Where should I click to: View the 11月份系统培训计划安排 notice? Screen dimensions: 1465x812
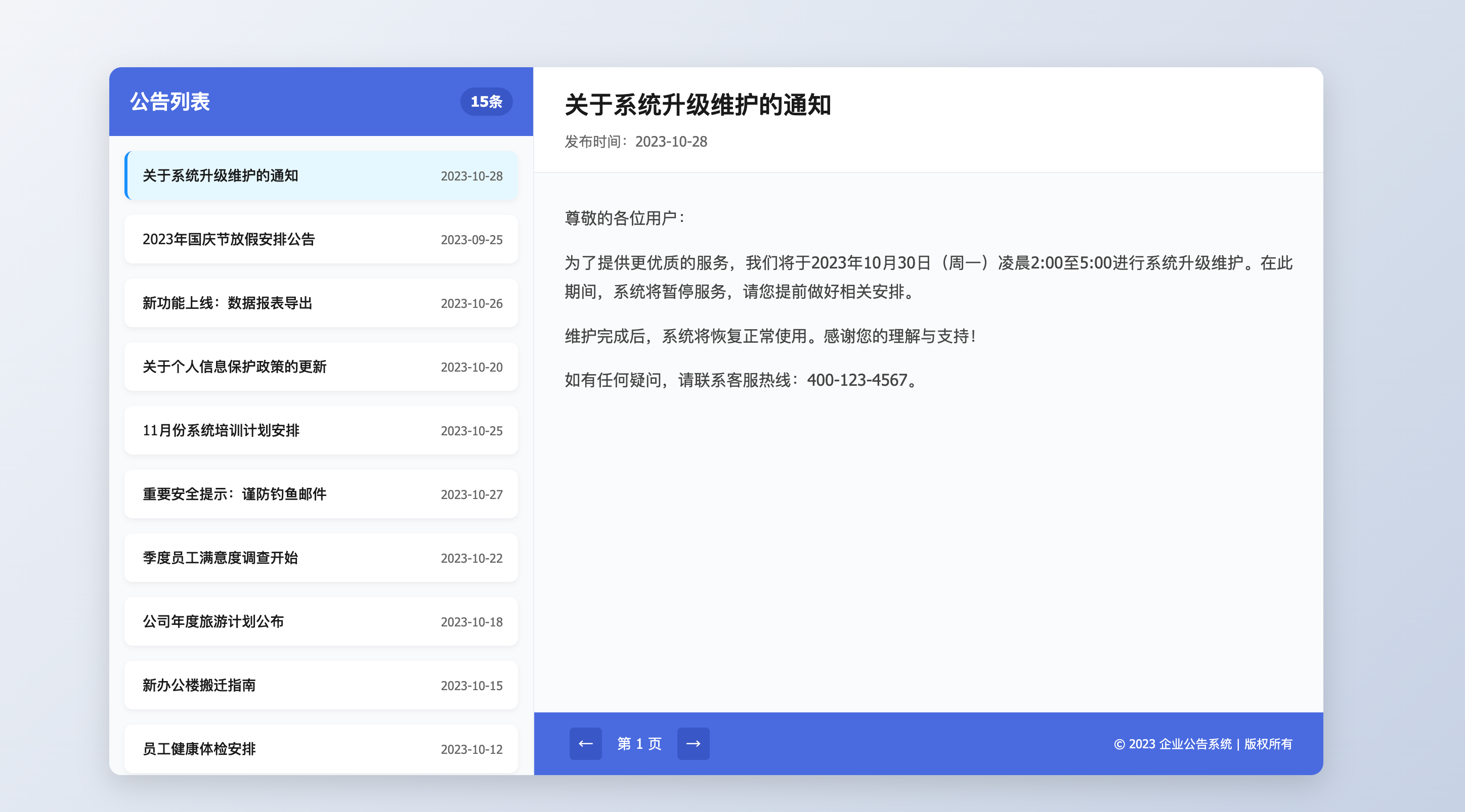coord(221,431)
